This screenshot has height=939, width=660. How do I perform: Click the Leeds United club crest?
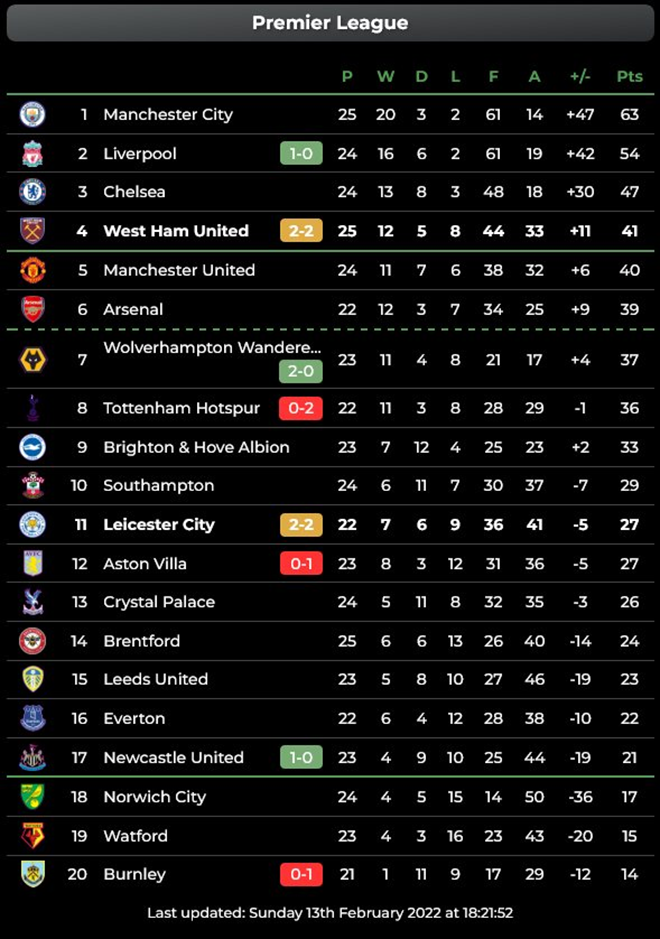pyautogui.click(x=31, y=679)
